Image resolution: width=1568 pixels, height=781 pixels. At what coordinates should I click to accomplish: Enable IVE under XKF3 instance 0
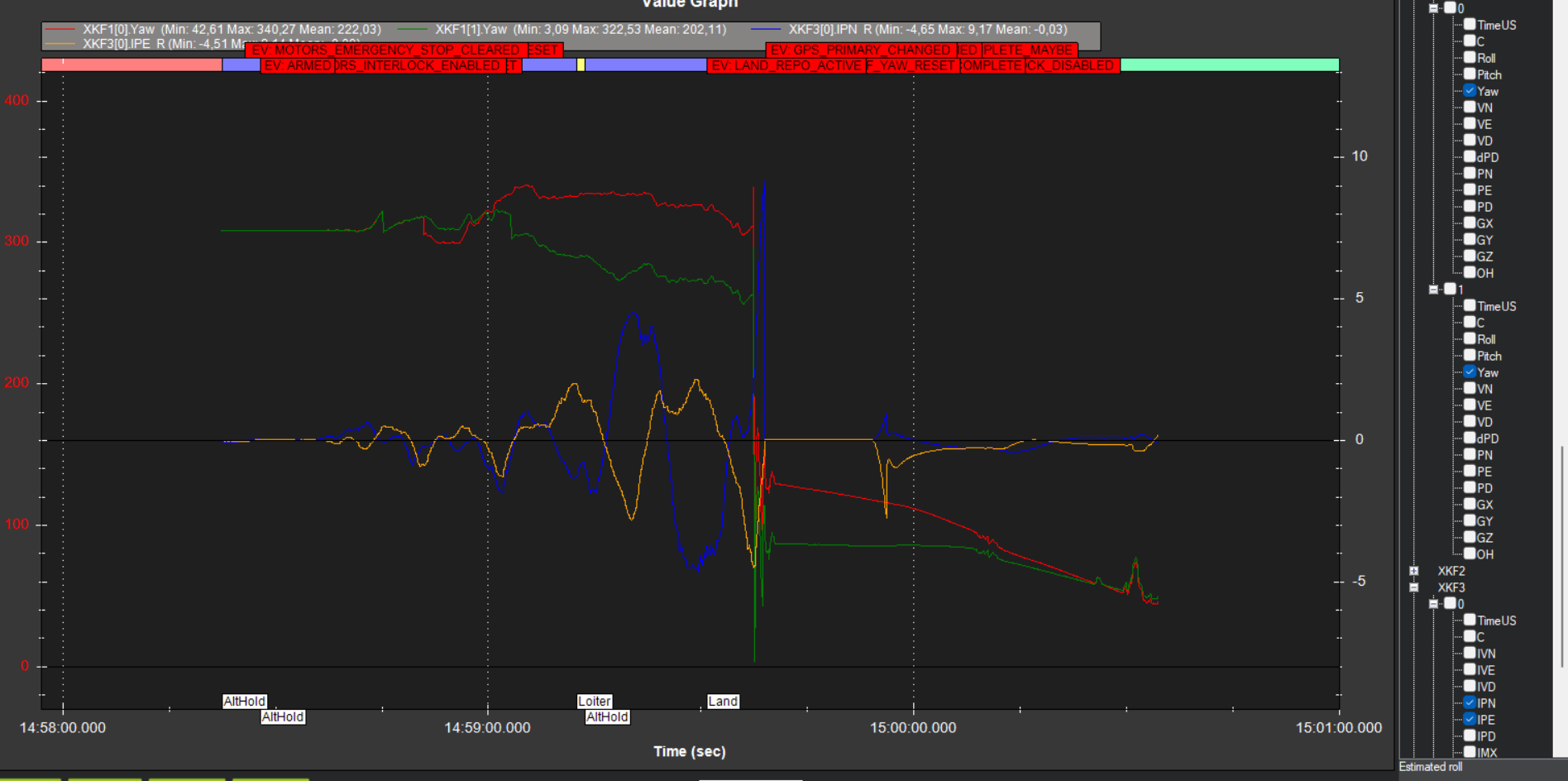[x=1470, y=670]
